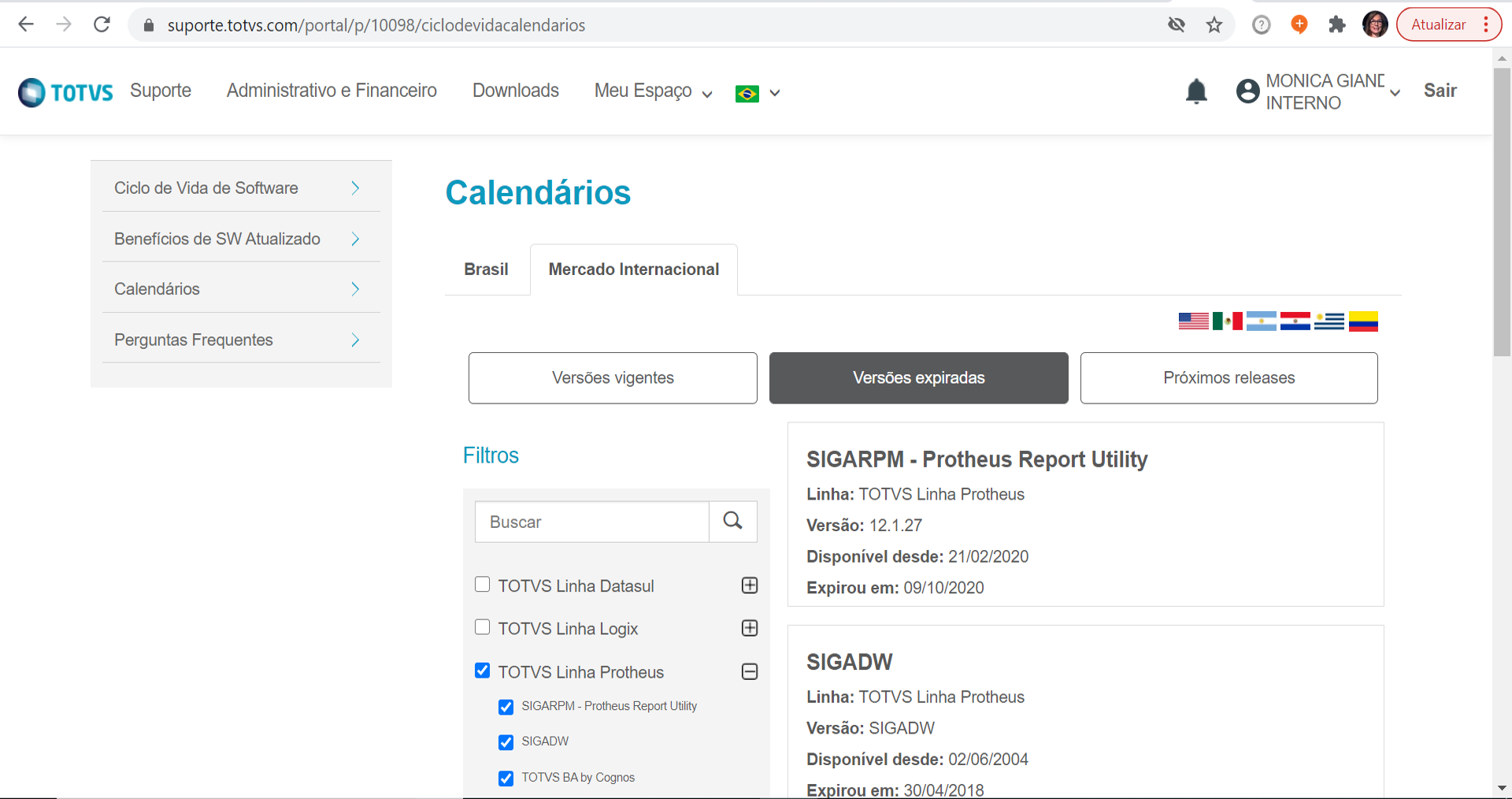Click the Buscar search field
Image resolution: width=1512 pixels, height=799 pixels.
tap(592, 522)
